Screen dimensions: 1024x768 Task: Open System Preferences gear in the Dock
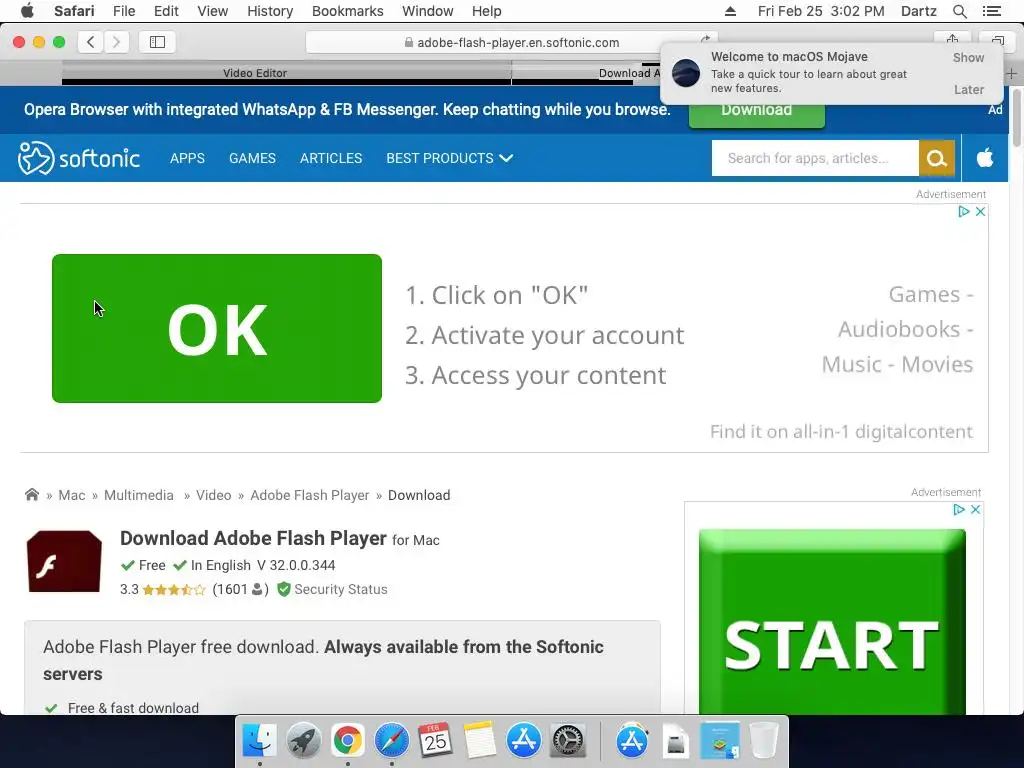click(x=568, y=741)
